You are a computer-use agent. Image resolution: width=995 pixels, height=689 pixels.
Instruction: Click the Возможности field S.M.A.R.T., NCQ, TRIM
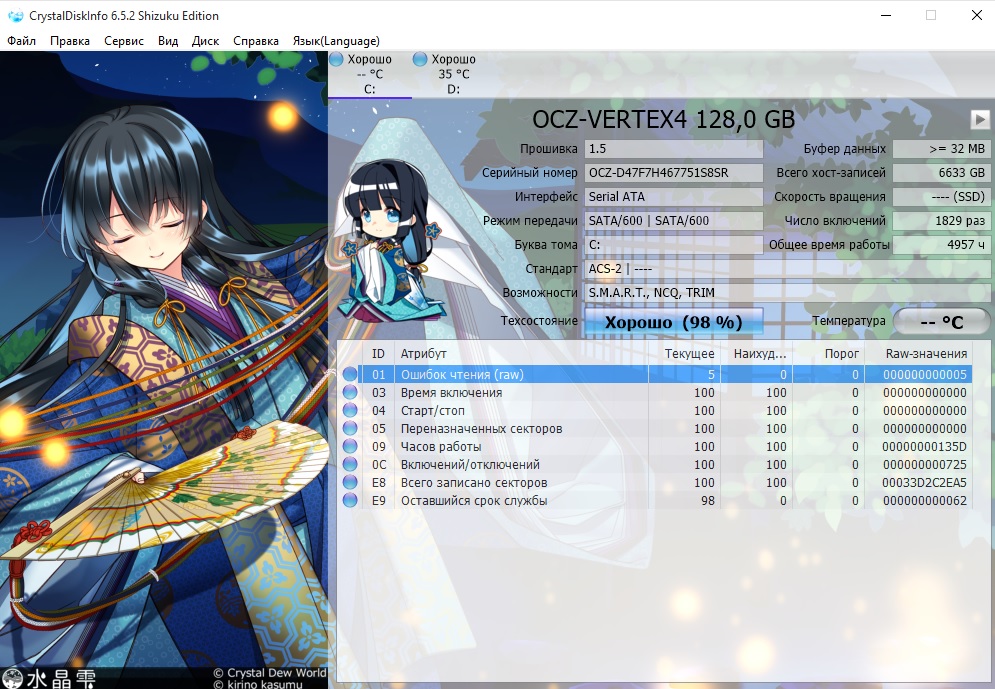tap(787, 292)
